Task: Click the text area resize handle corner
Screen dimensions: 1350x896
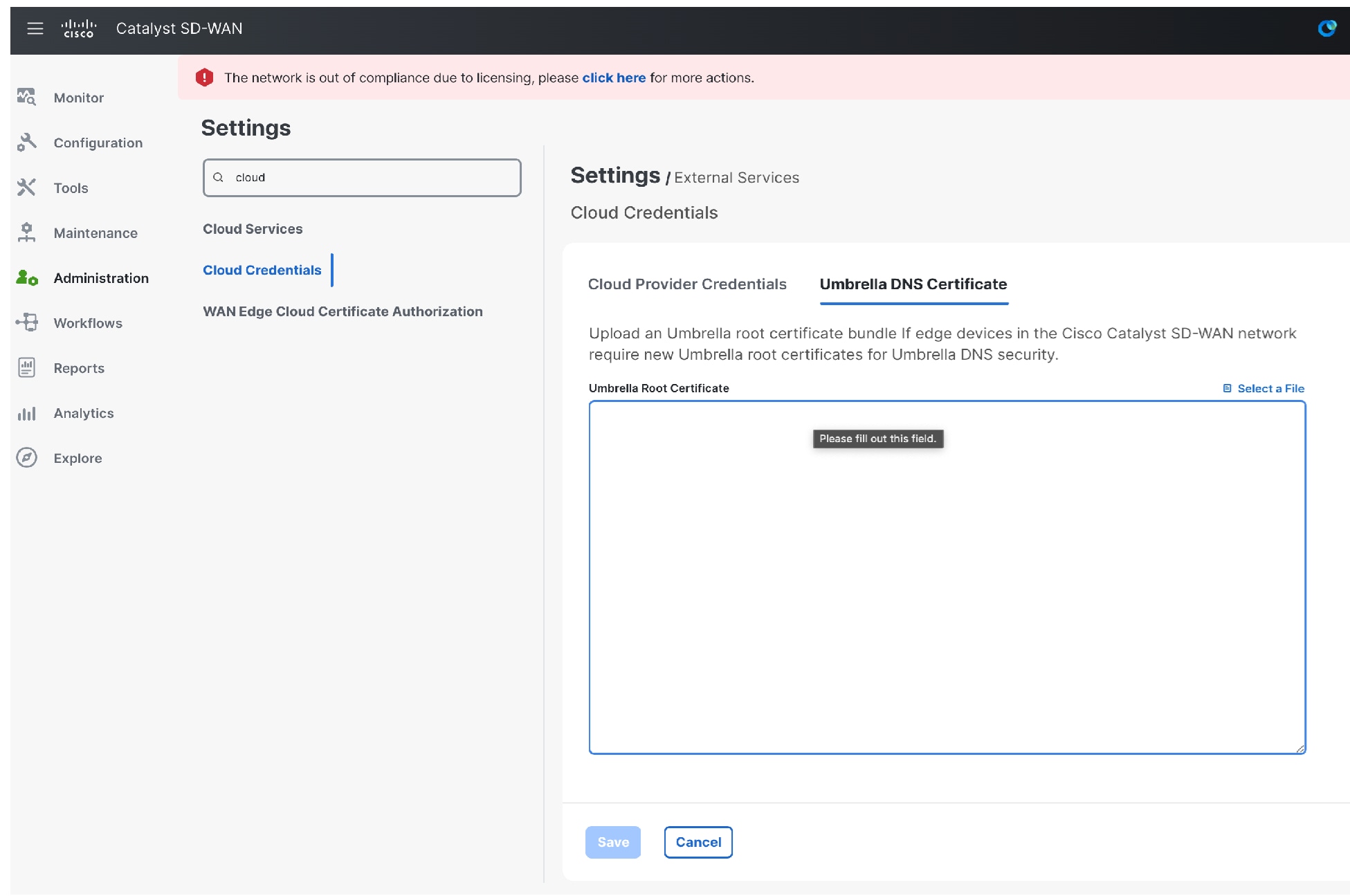Action: pyautogui.click(x=1300, y=748)
